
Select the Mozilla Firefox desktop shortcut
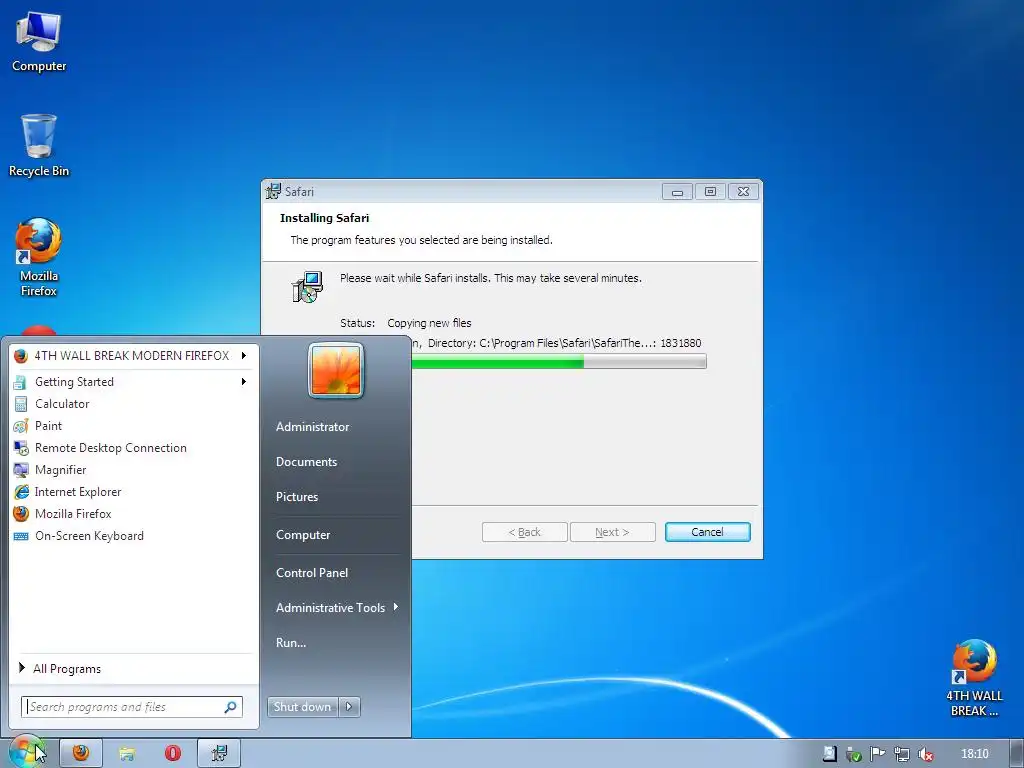(39, 257)
